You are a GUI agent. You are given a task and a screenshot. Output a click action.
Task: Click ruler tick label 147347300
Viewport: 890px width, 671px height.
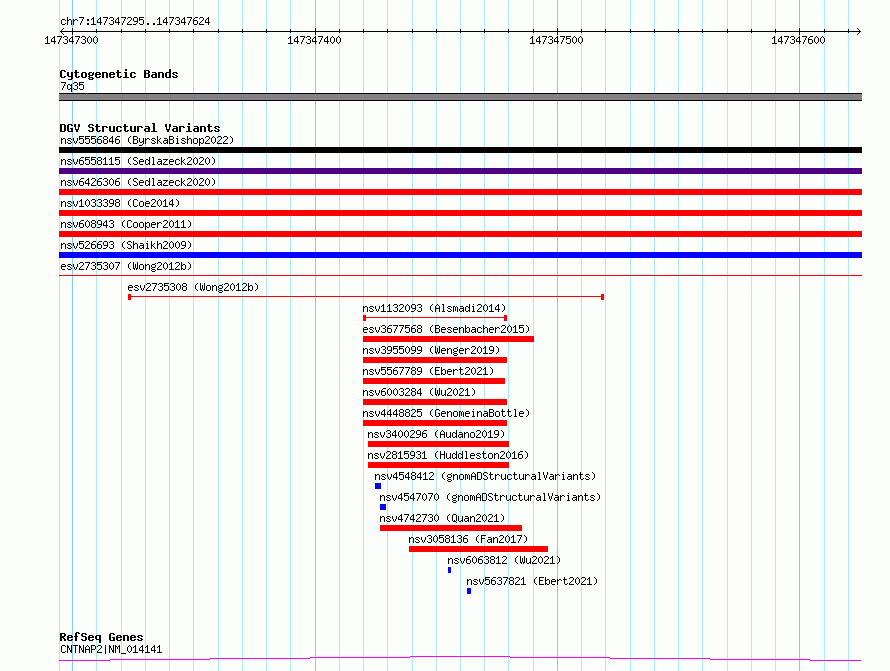point(71,40)
